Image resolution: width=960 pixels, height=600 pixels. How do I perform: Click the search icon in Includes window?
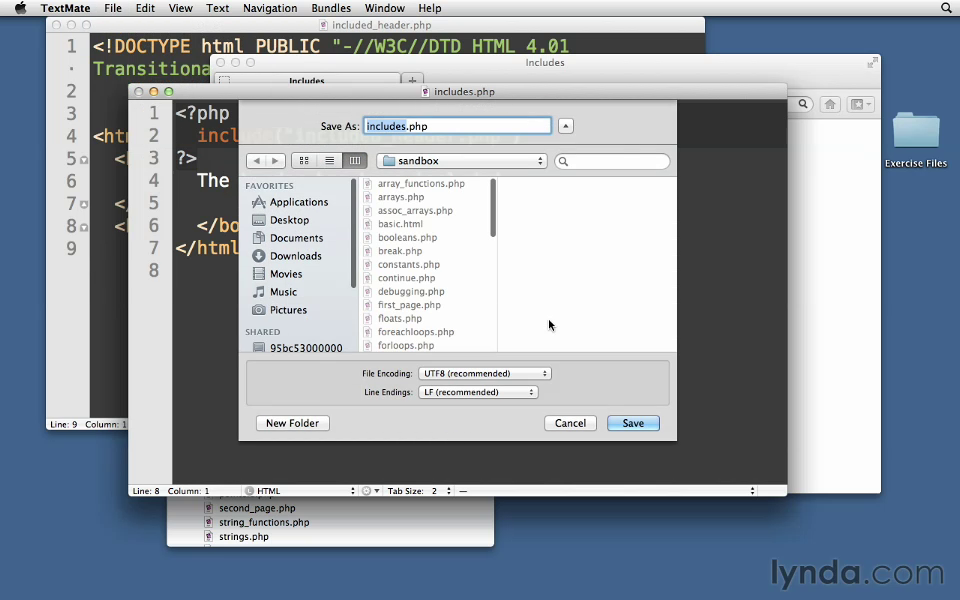pos(803,104)
